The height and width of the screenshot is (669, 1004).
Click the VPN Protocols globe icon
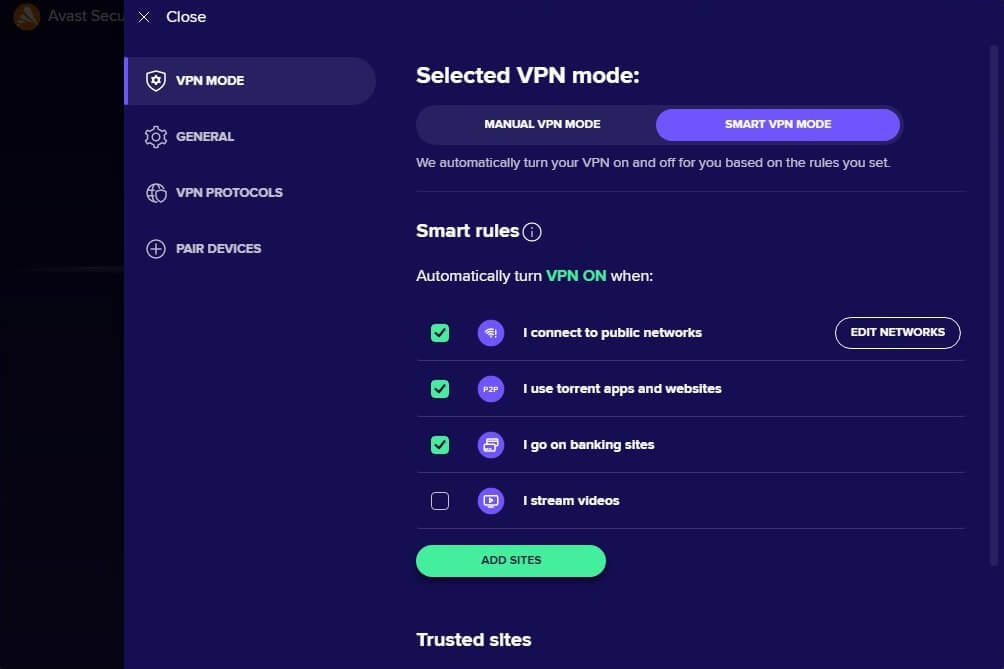[157, 192]
